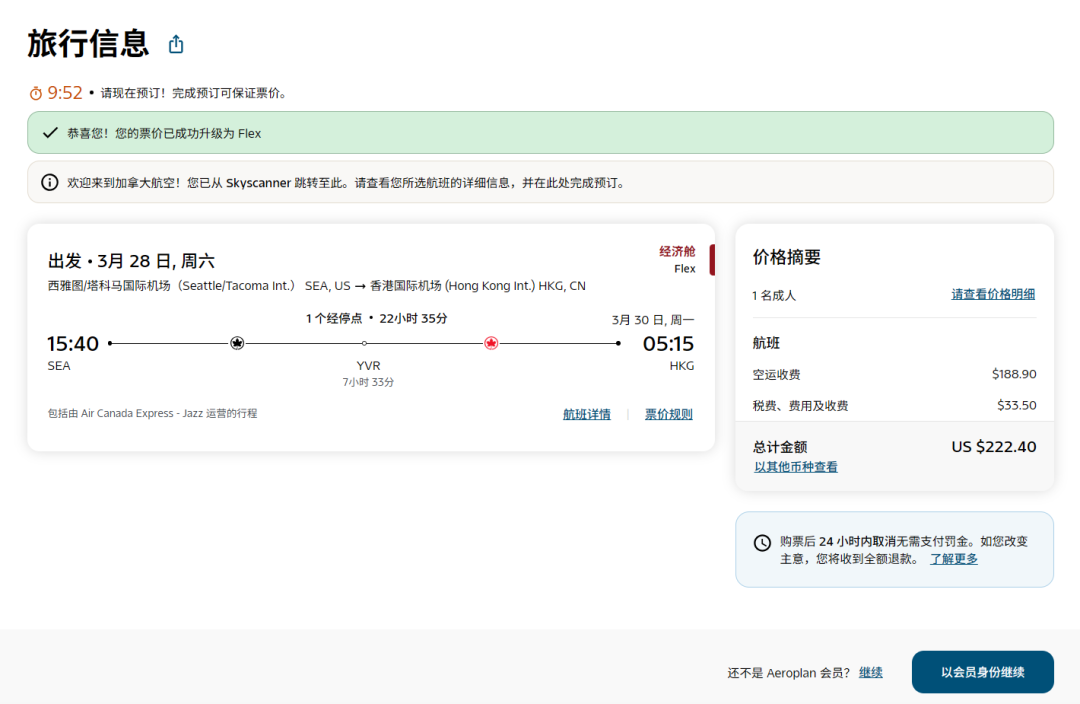Click 继续 to proceed without Aeroplan
This screenshot has height=704, width=1080.
point(870,672)
